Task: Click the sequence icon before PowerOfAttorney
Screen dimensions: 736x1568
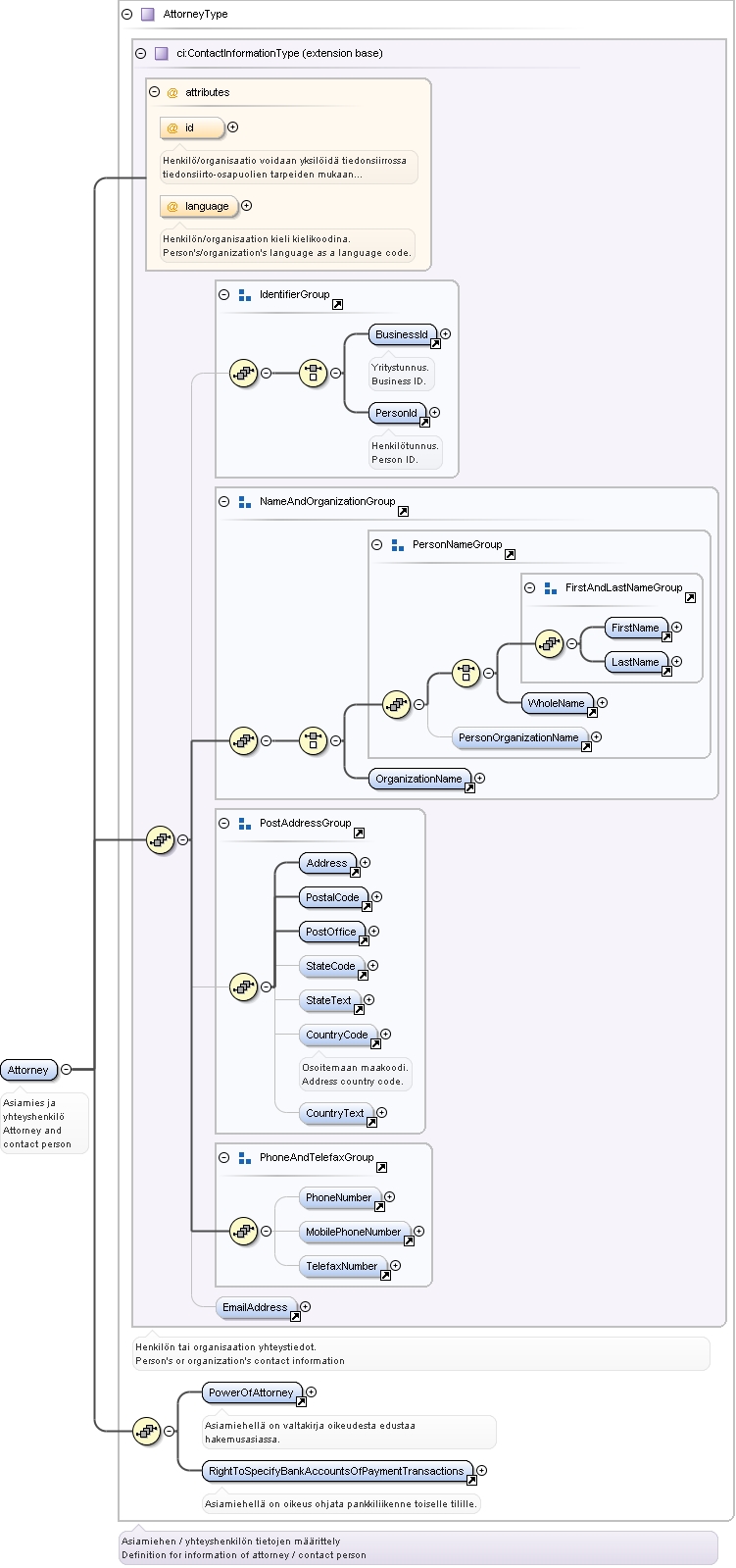Action: click(x=146, y=1431)
